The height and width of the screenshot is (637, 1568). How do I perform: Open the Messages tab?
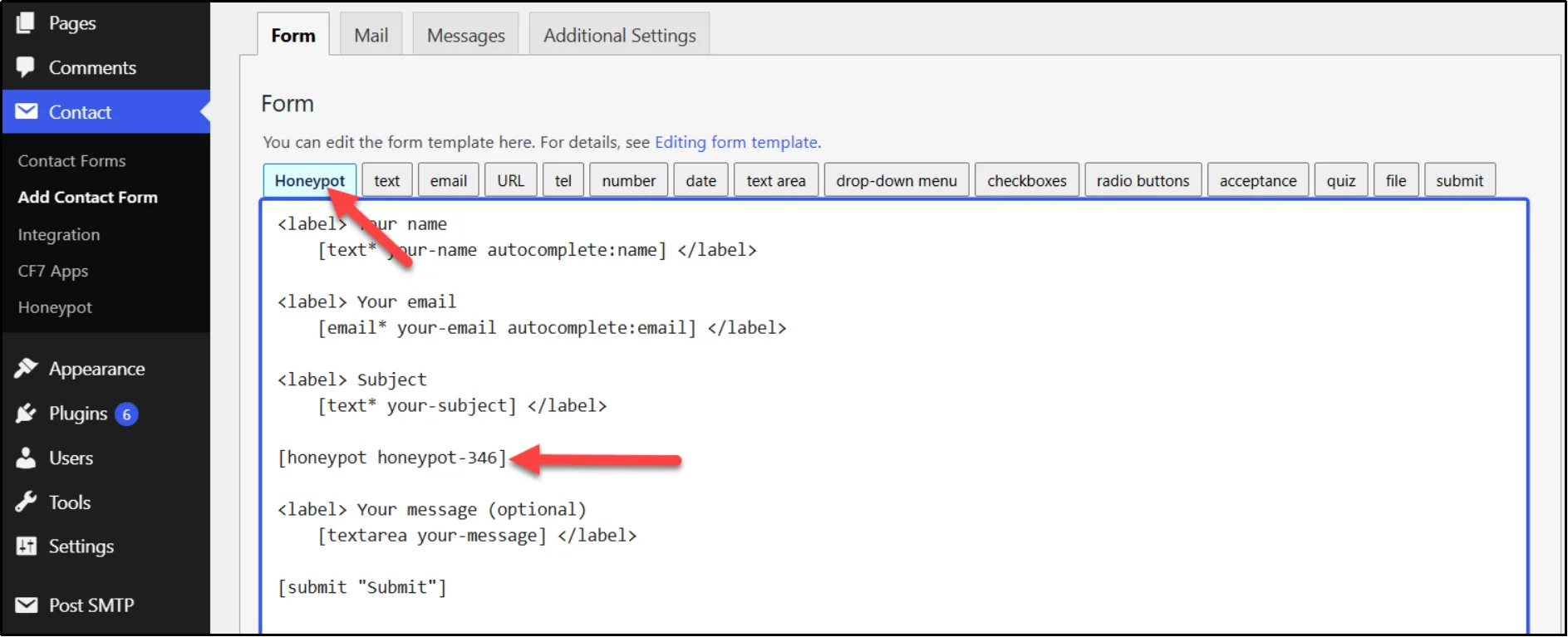tap(465, 35)
